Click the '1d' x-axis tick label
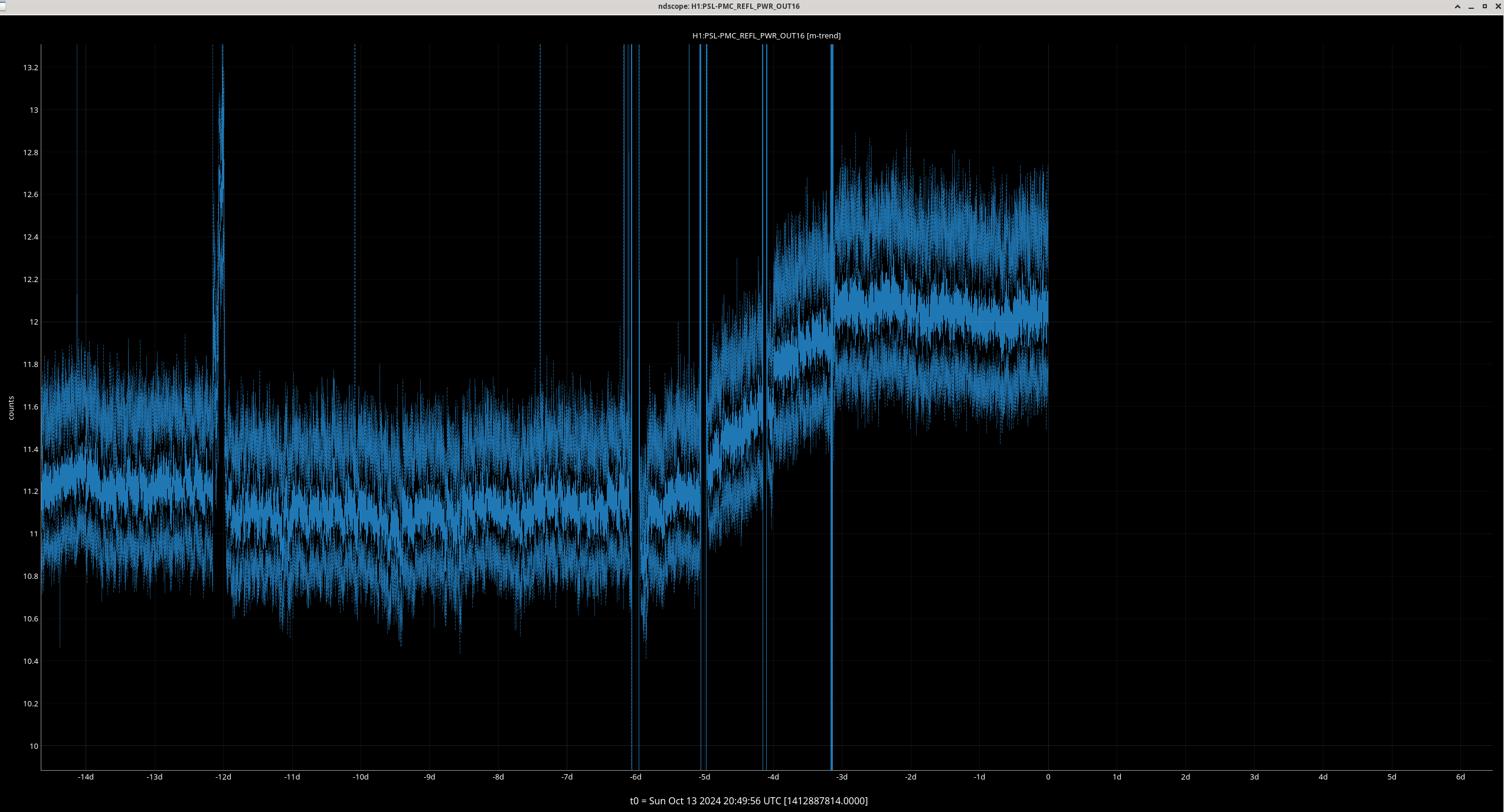Viewport: 1504px width, 812px height. tap(1117, 777)
